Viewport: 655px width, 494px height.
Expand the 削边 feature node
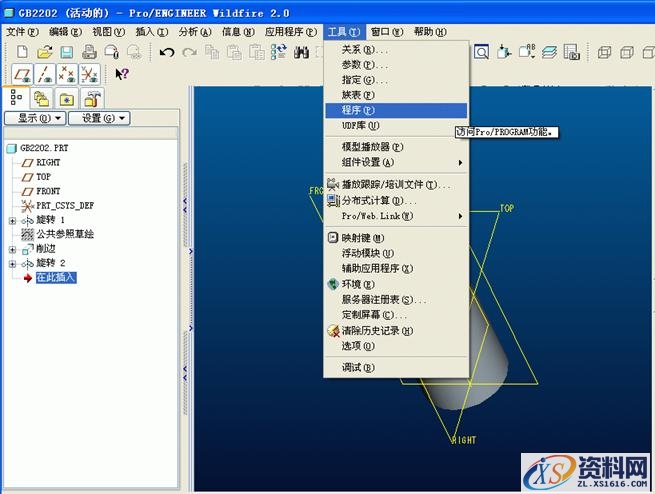(13, 250)
